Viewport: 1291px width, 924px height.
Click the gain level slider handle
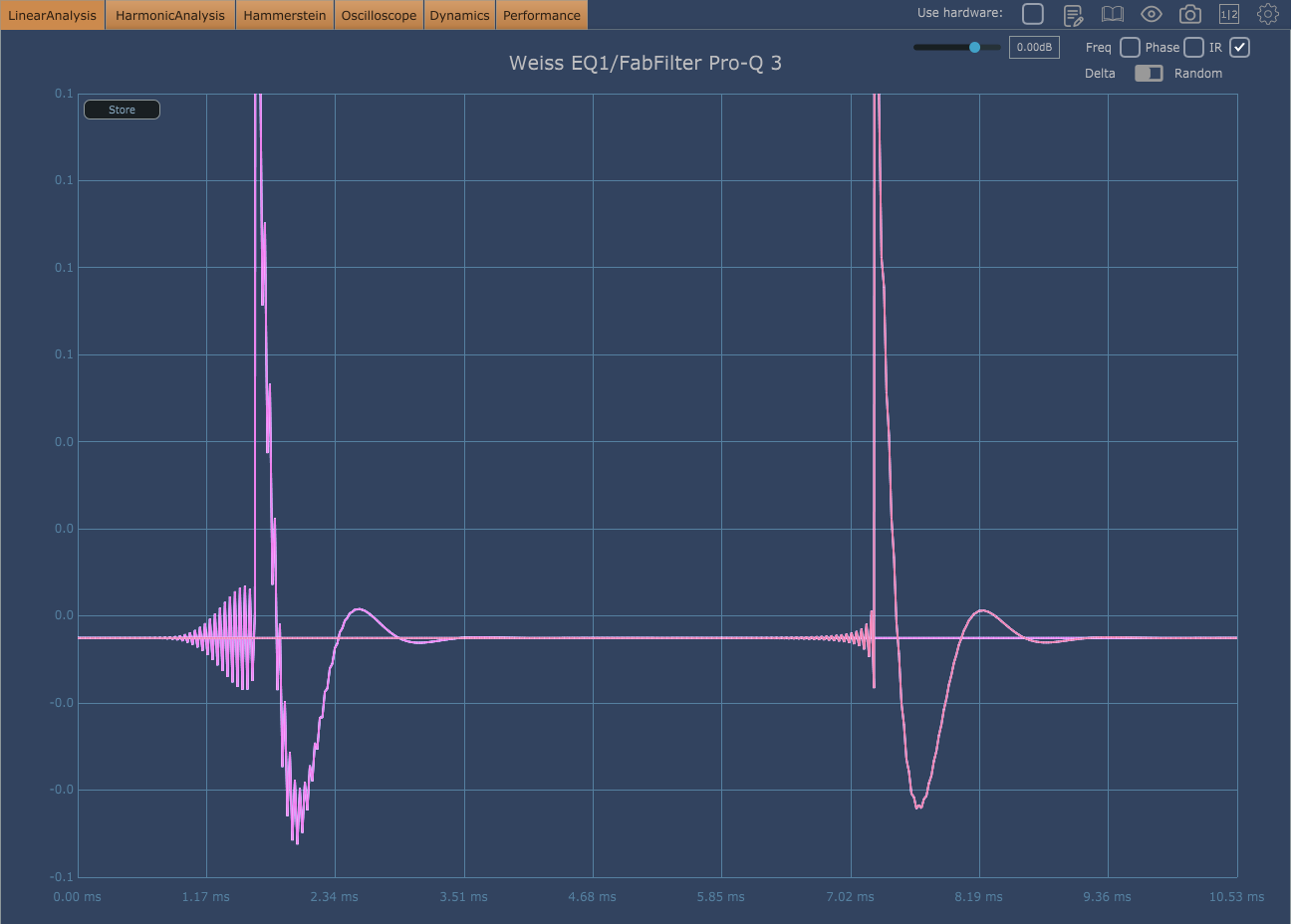(974, 47)
